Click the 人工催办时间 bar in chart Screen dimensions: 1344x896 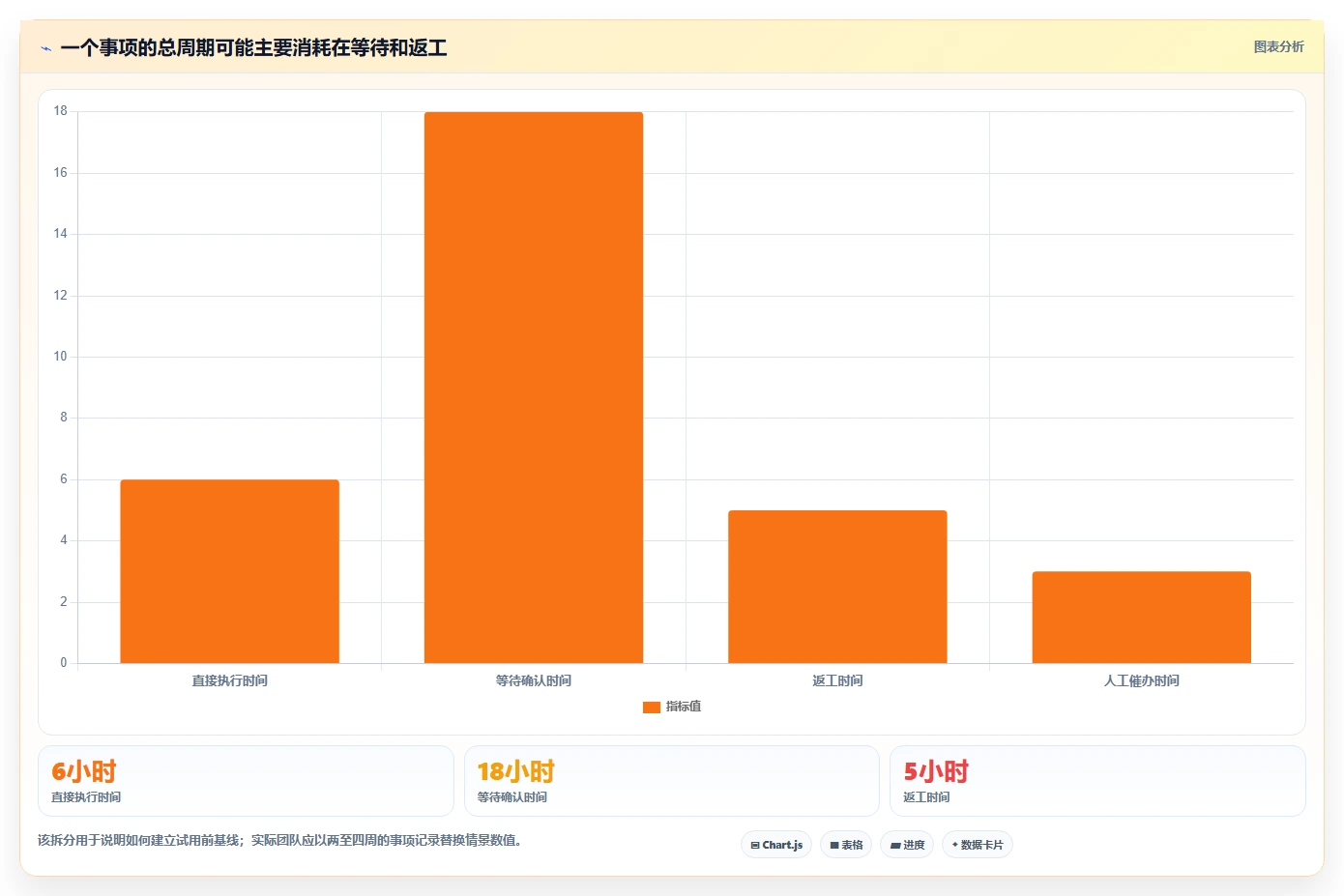[x=1142, y=617]
